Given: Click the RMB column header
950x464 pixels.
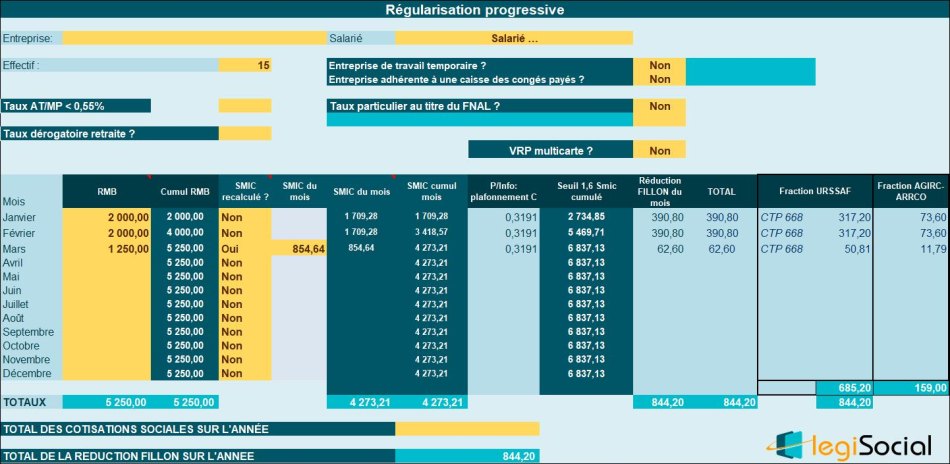Looking at the screenshot, I should click(107, 191).
